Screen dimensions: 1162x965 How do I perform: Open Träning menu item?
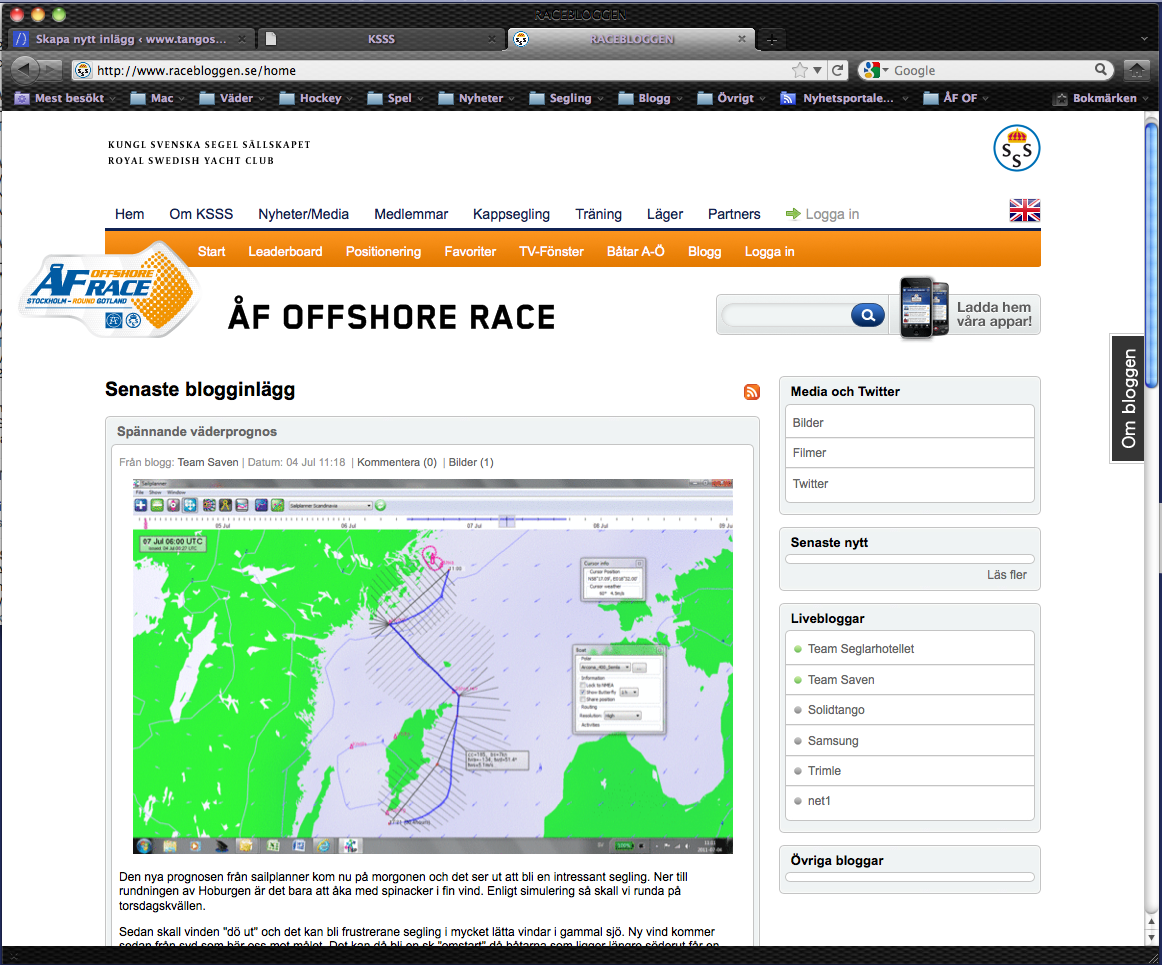pos(598,214)
